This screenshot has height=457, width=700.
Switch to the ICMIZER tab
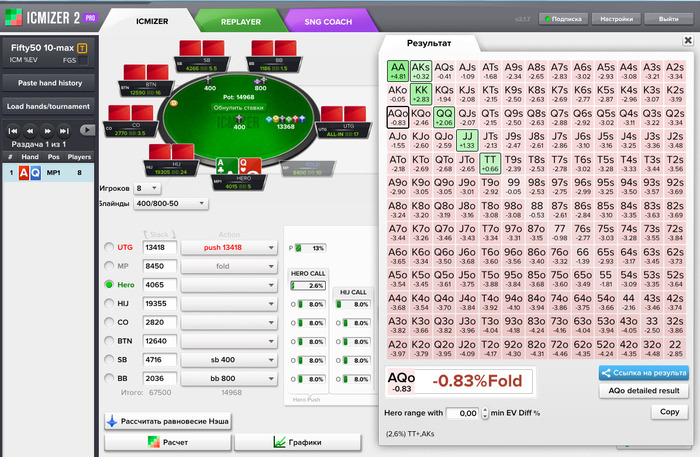(152, 21)
